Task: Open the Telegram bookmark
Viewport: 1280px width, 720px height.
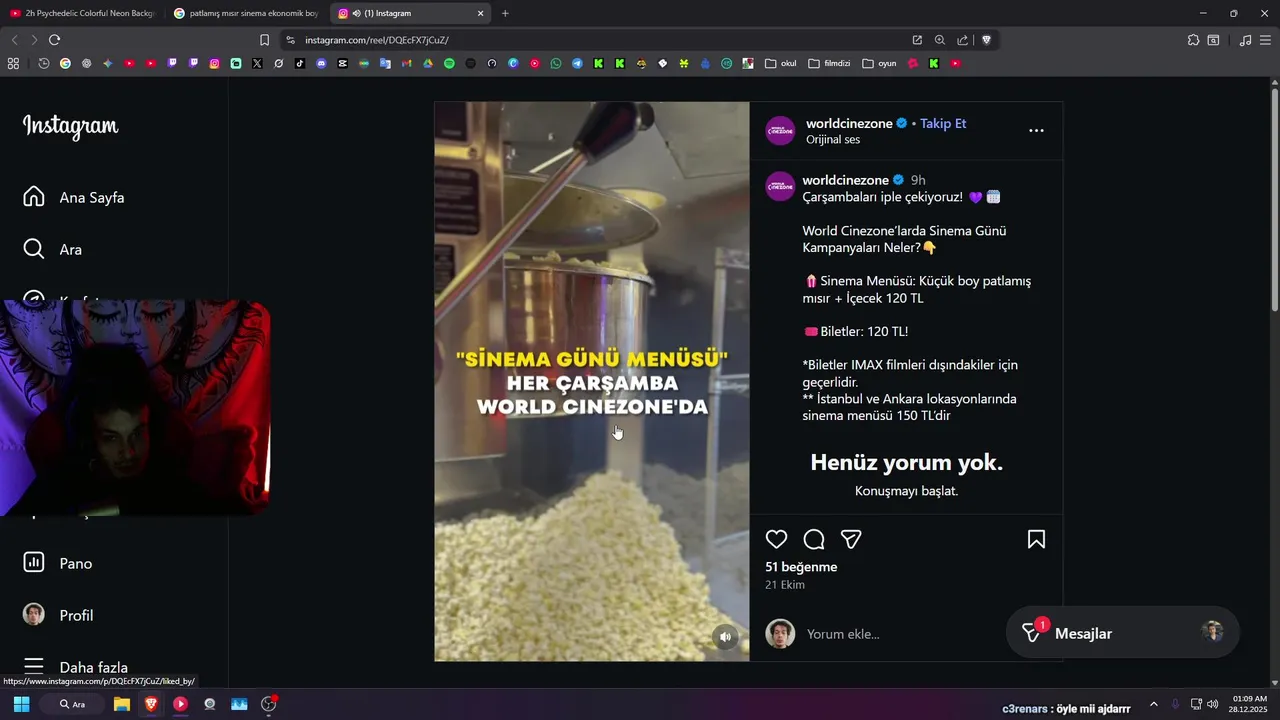Action: [x=577, y=63]
